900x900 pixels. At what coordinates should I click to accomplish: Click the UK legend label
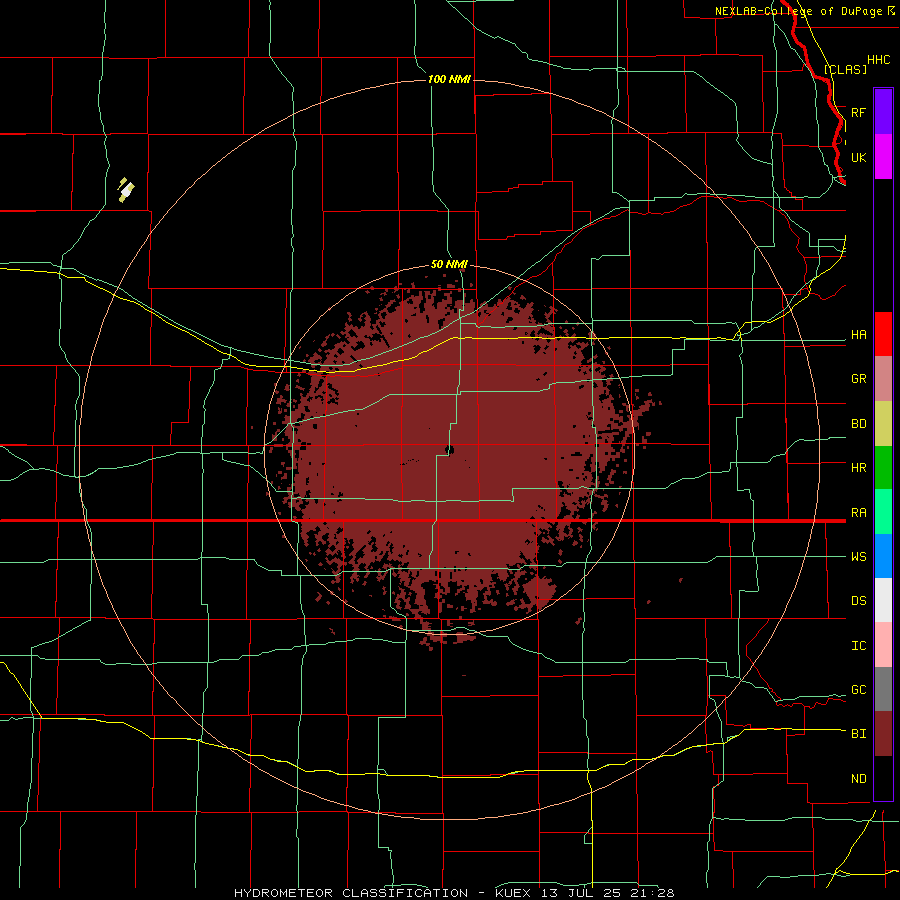click(x=858, y=157)
